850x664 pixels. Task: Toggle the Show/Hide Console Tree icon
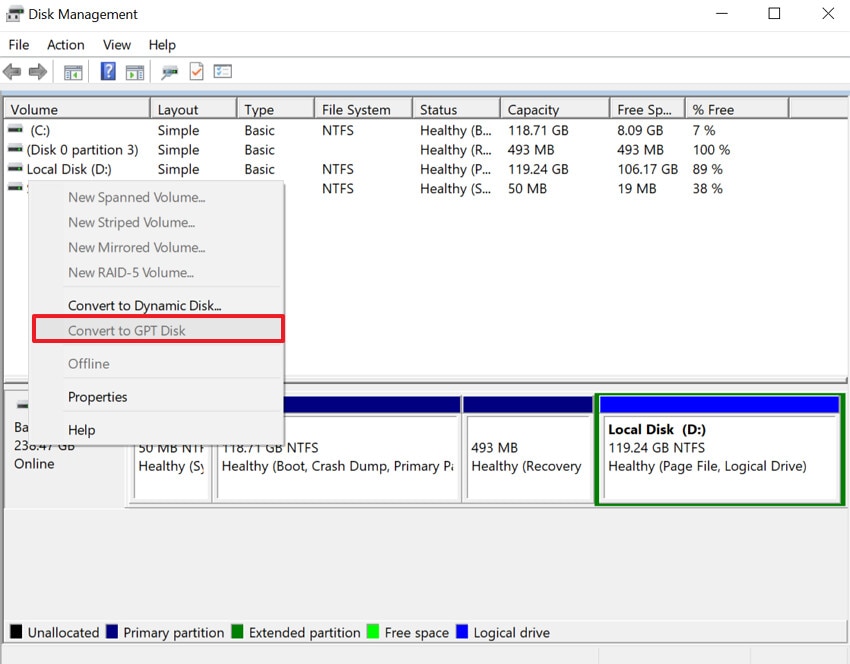tap(72, 71)
